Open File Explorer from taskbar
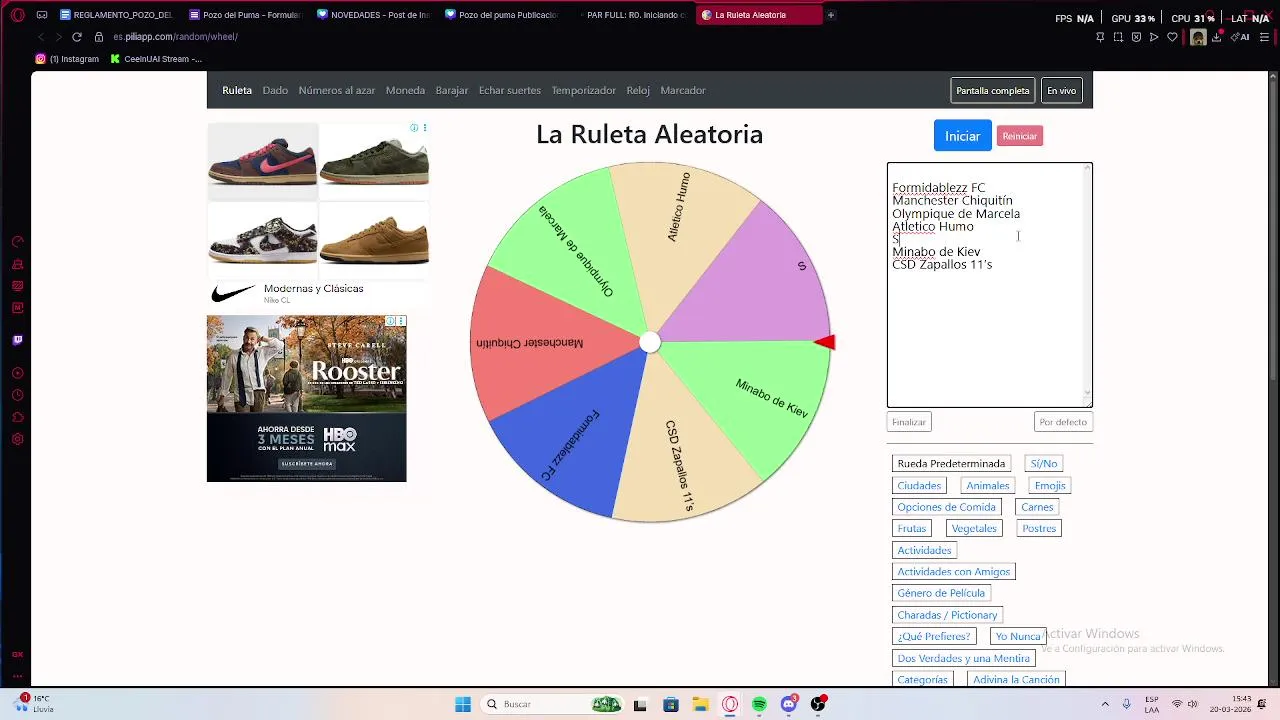This screenshot has width=1280, height=720. click(700, 704)
